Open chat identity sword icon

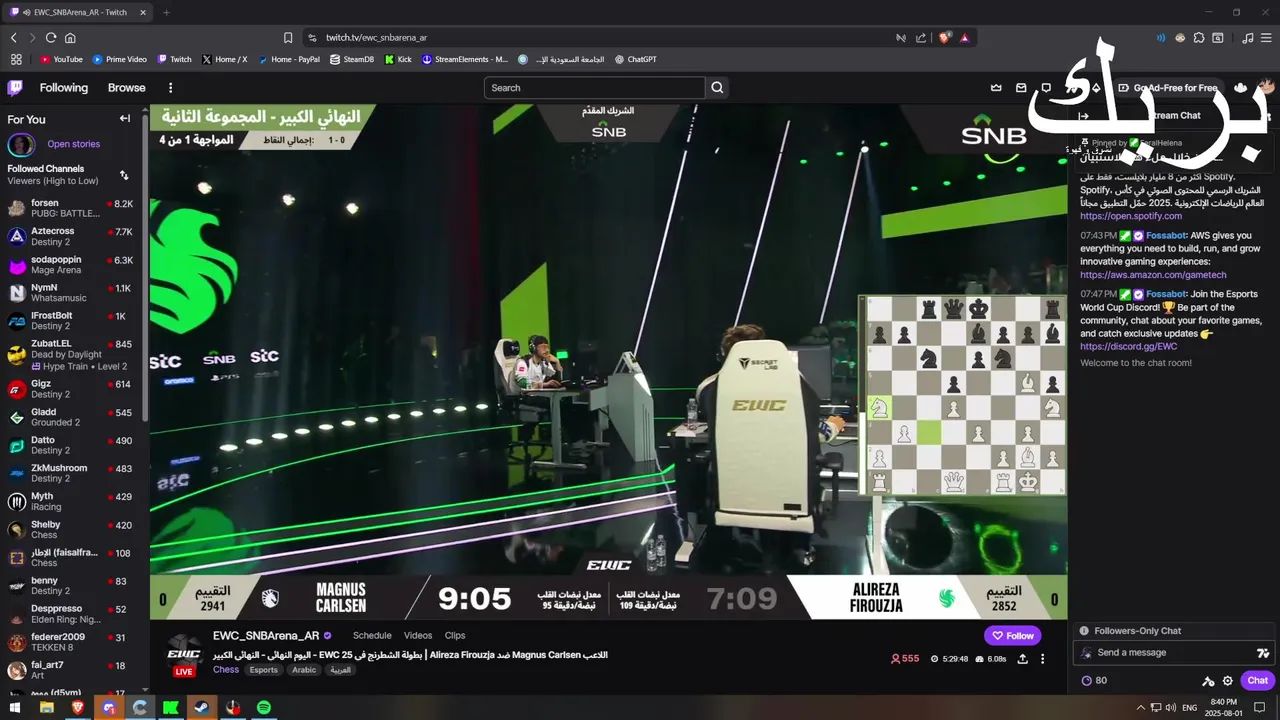[1207, 681]
